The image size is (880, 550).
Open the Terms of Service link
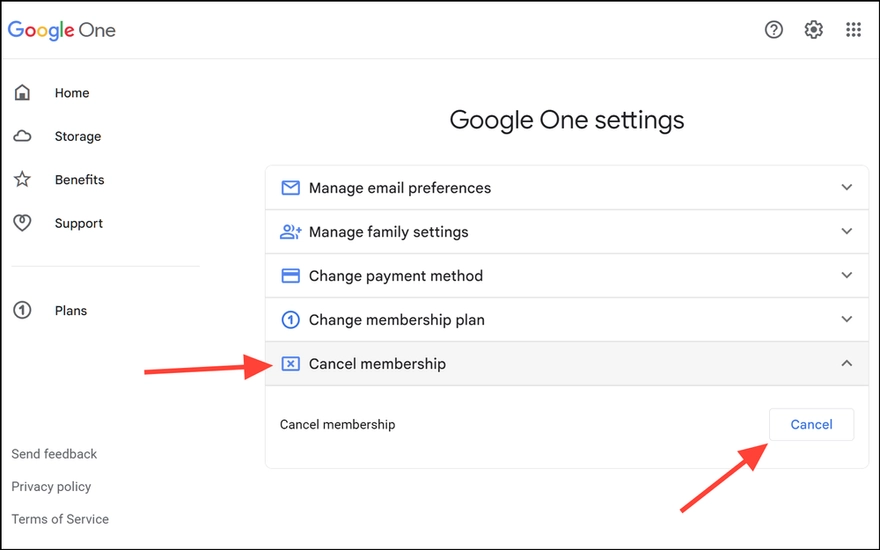(x=60, y=519)
